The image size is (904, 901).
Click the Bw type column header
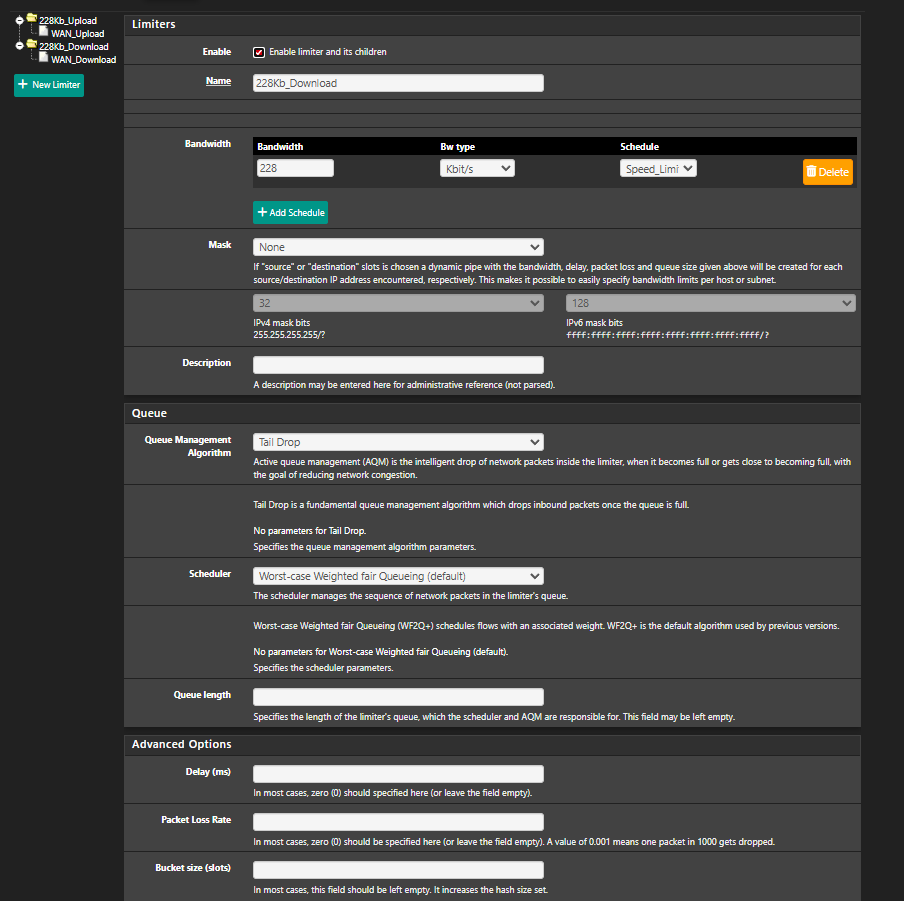[458, 146]
